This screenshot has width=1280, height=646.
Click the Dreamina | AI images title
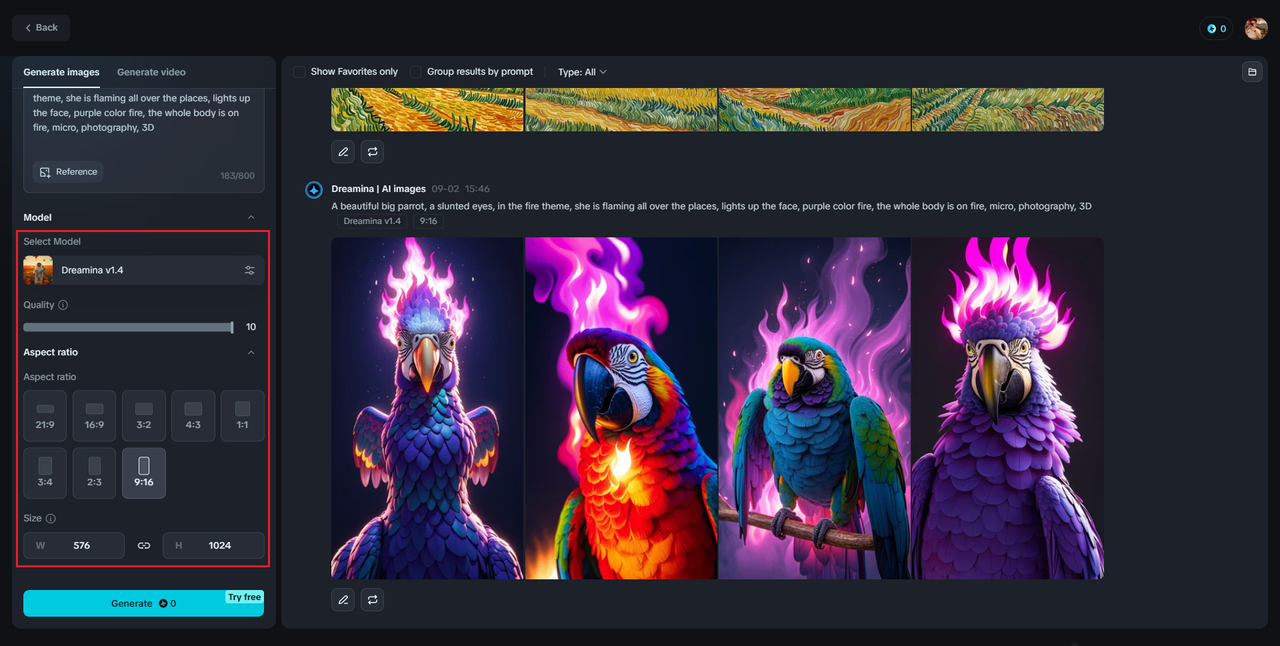click(378, 189)
